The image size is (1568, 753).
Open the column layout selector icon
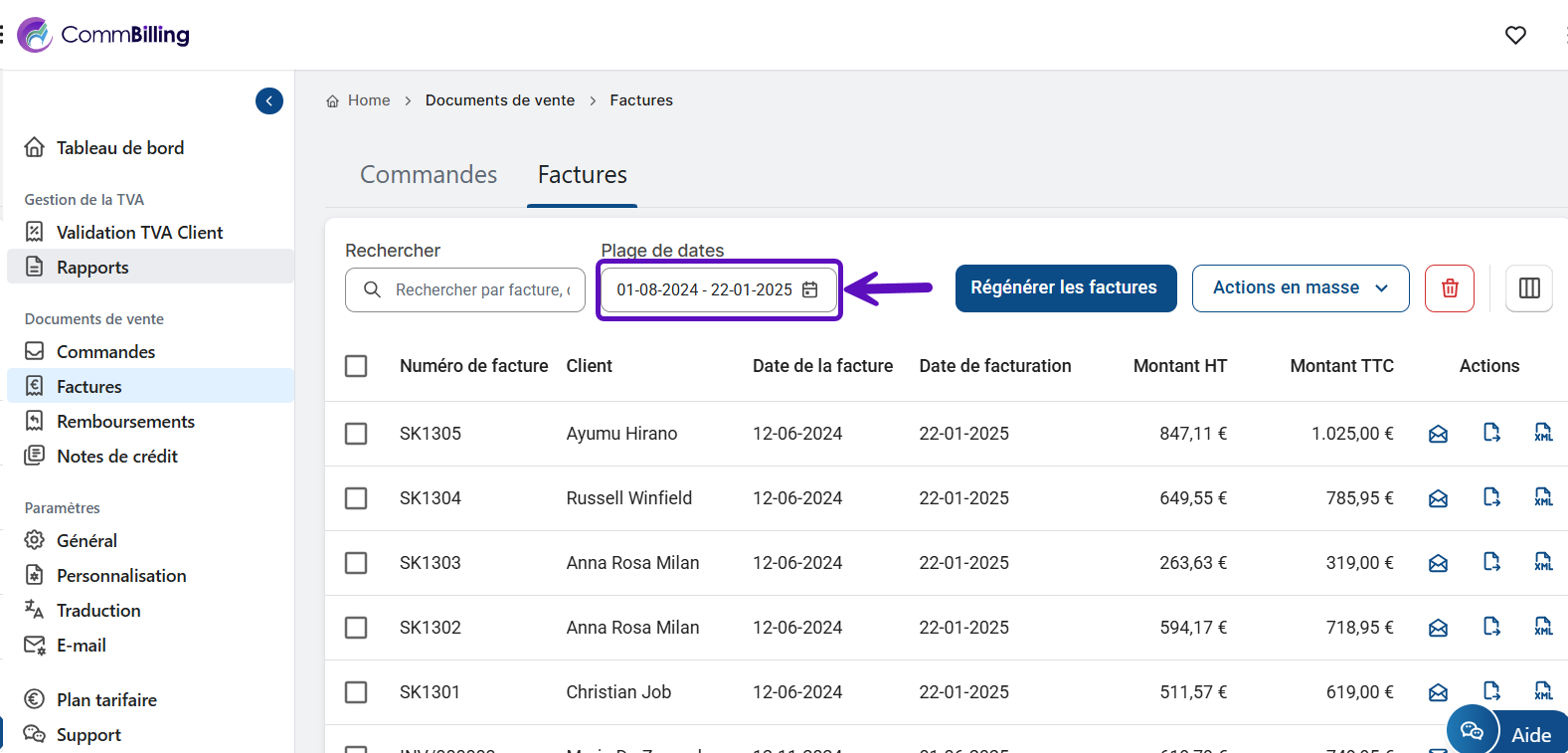coord(1528,288)
